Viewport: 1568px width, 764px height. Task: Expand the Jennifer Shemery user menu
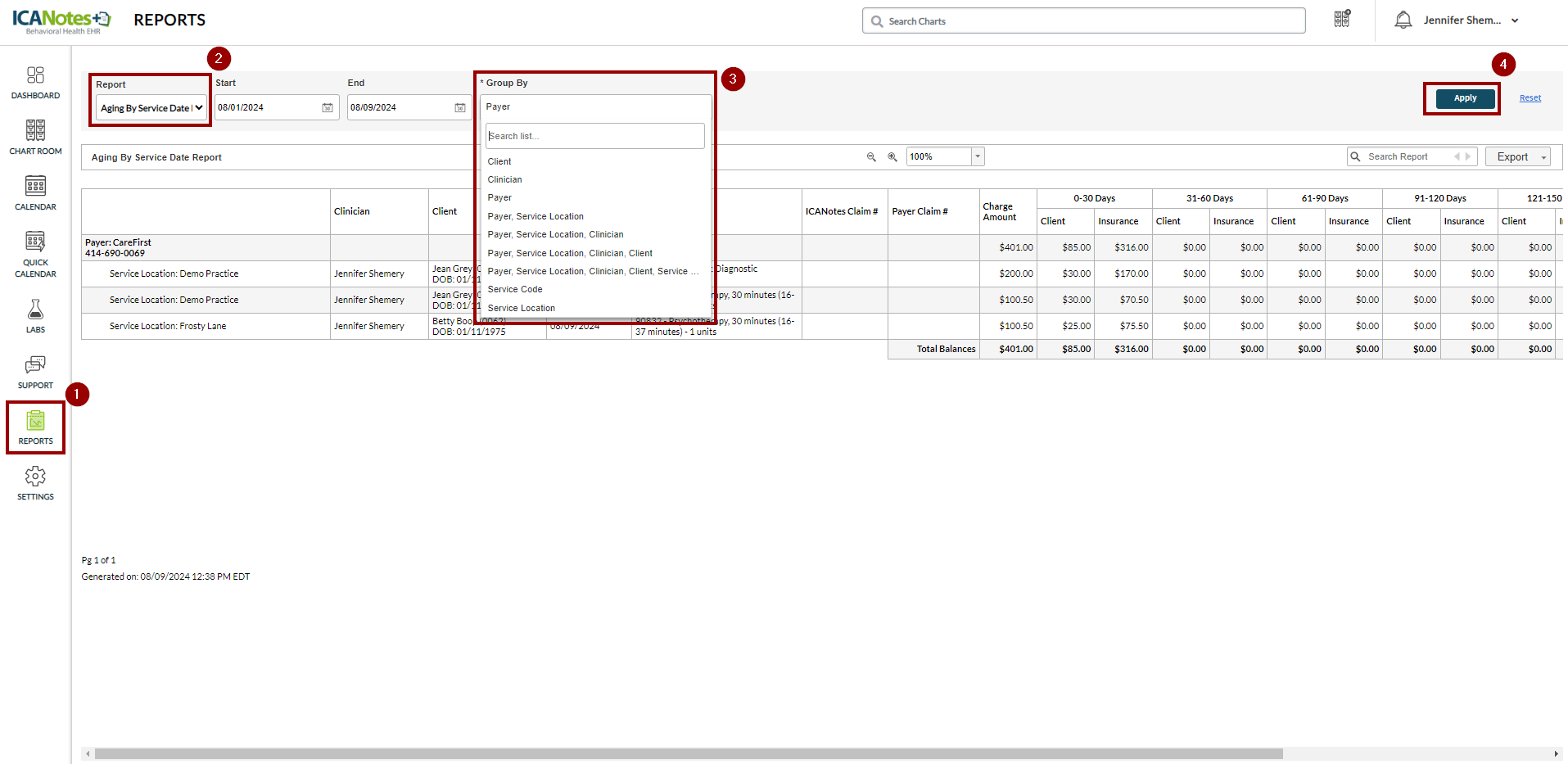click(x=1514, y=20)
